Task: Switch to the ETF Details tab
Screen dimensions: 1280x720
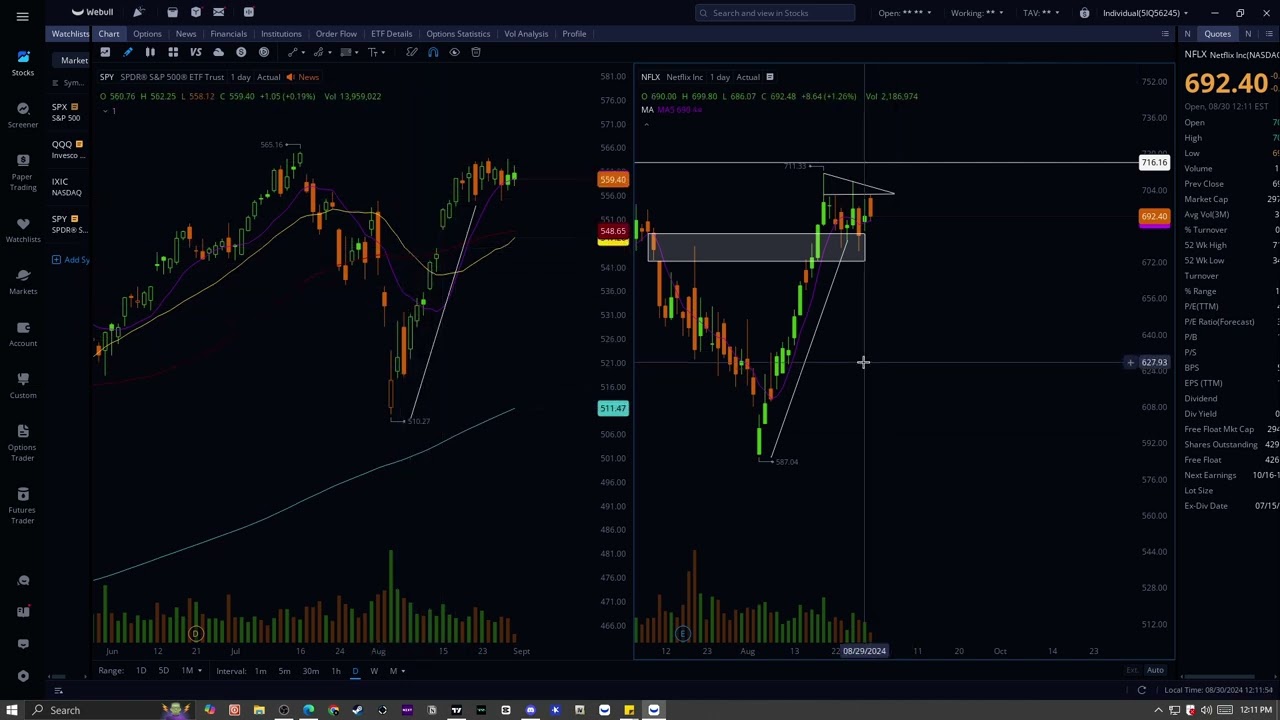Action: [391, 34]
